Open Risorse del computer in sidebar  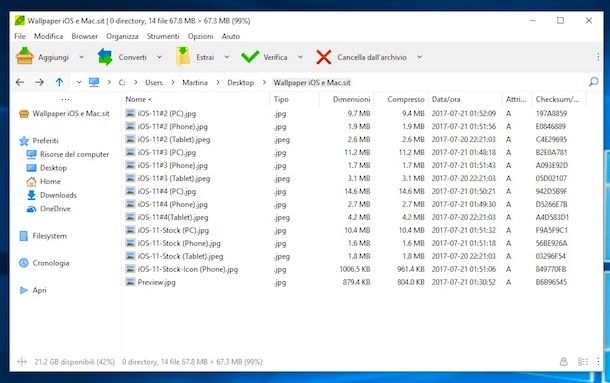(x=74, y=155)
